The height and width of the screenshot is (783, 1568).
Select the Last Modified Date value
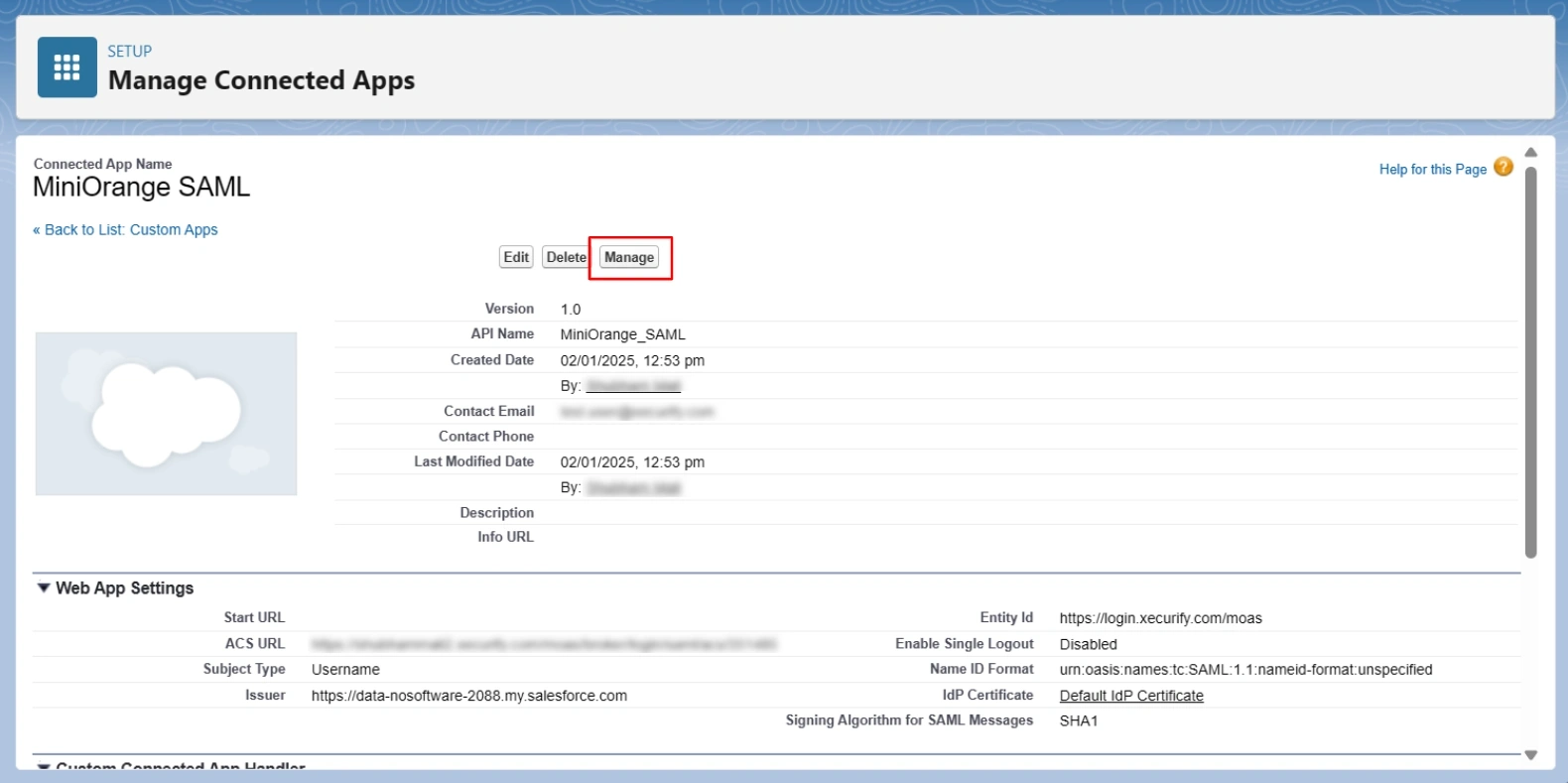pyautogui.click(x=632, y=462)
